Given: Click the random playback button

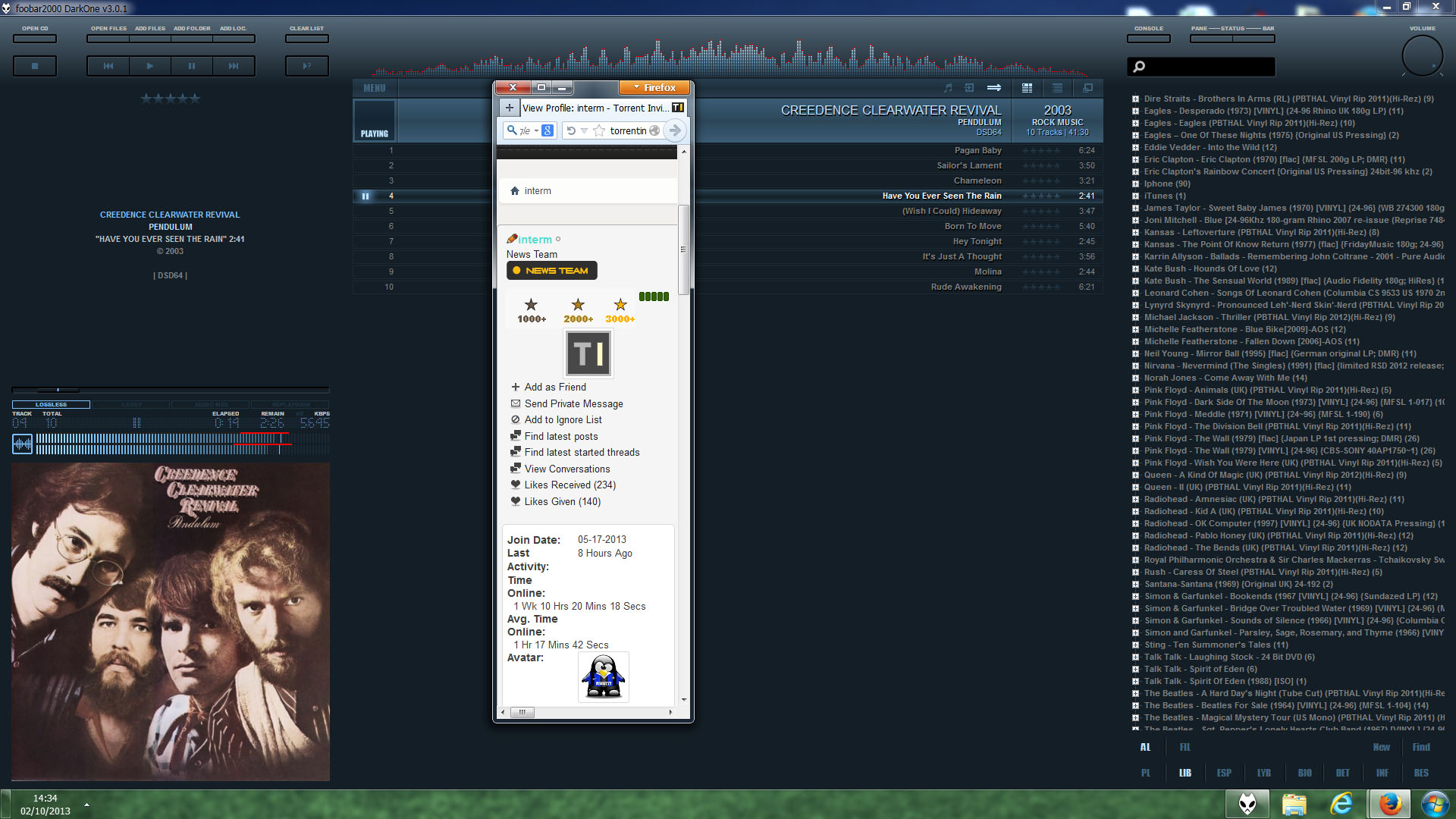Looking at the screenshot, I should tap(307, 66).
